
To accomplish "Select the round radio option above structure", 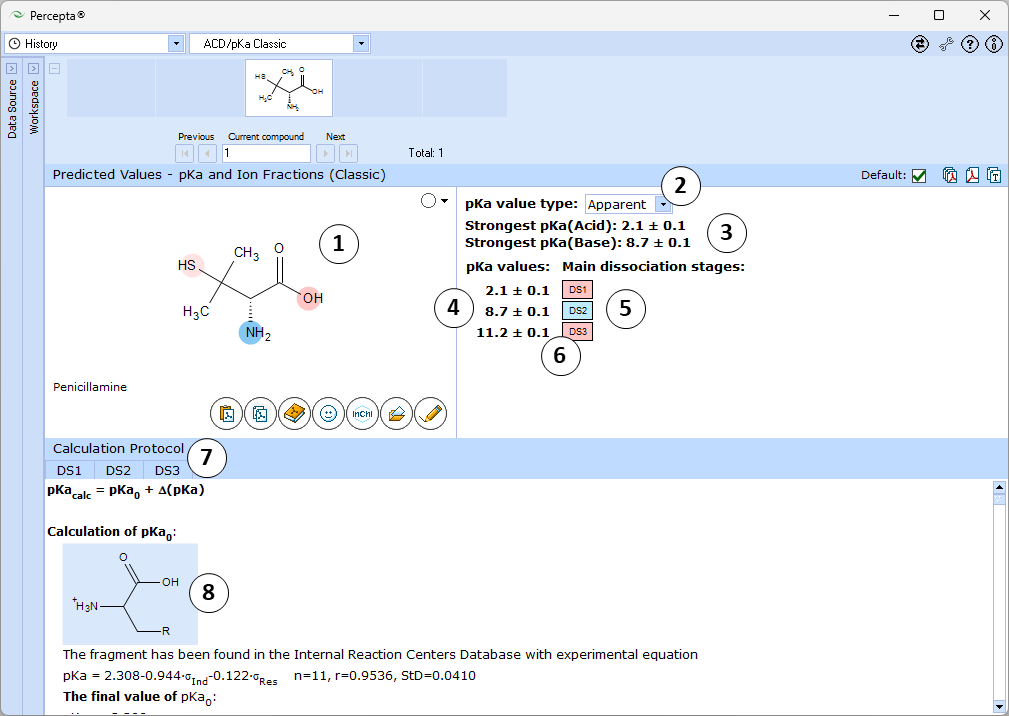I will 428,201.
